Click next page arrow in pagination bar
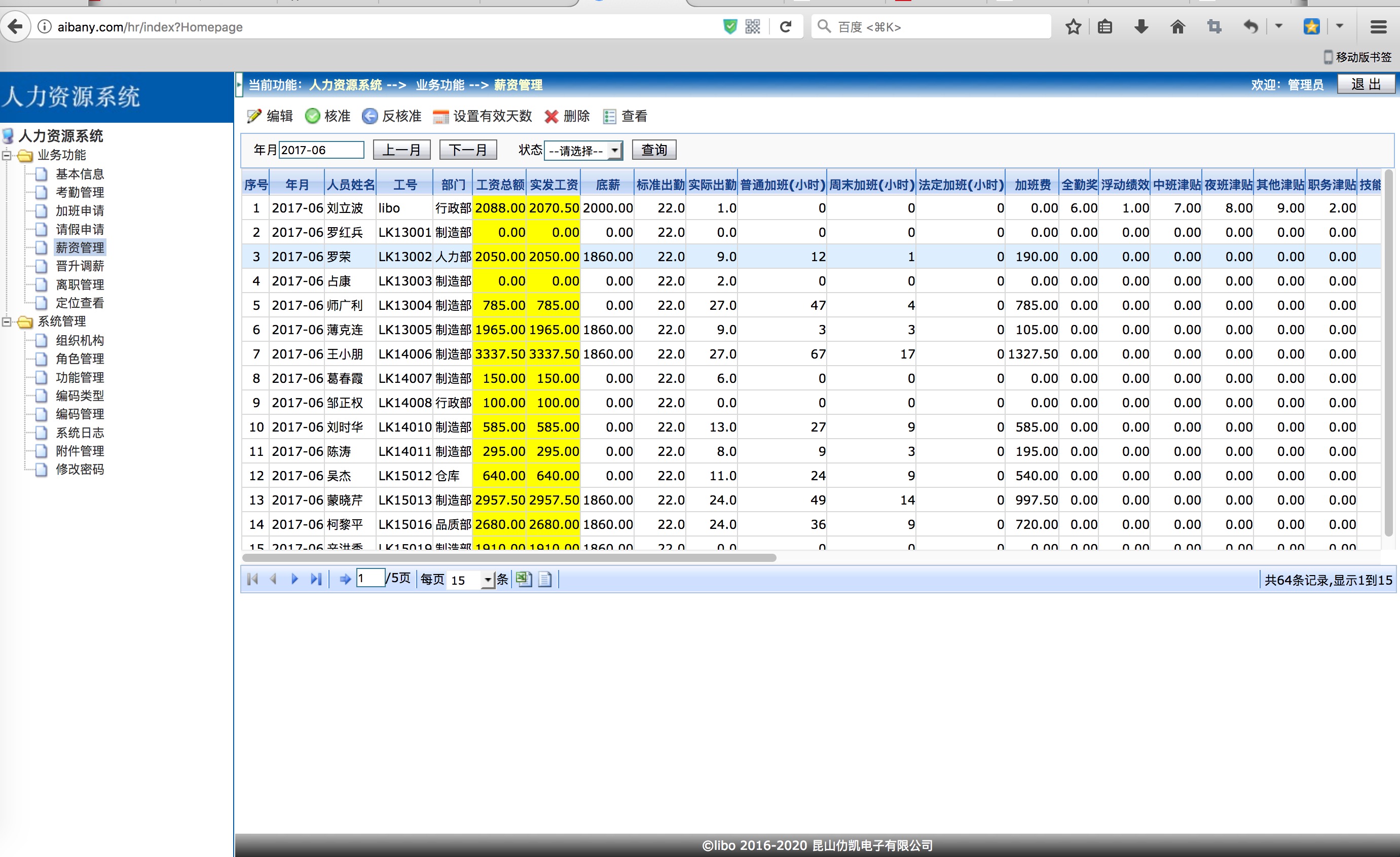 (x=294, y=579)
